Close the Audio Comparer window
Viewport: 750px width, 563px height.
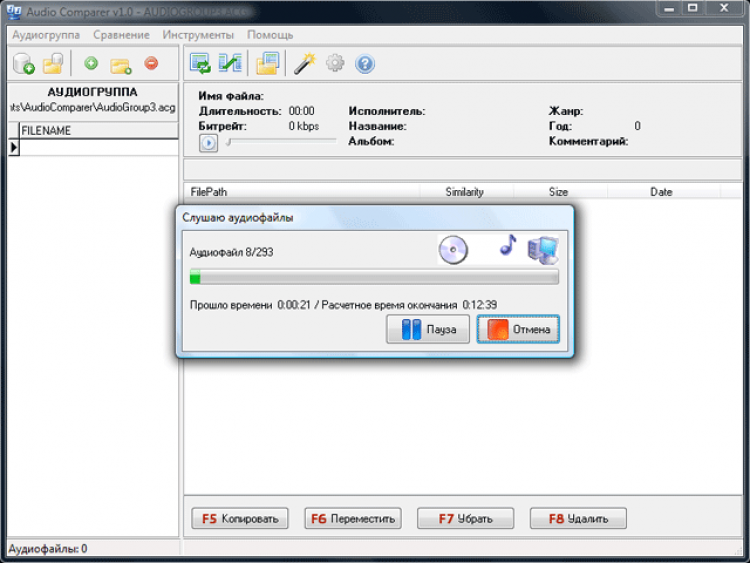pos(724,8)
